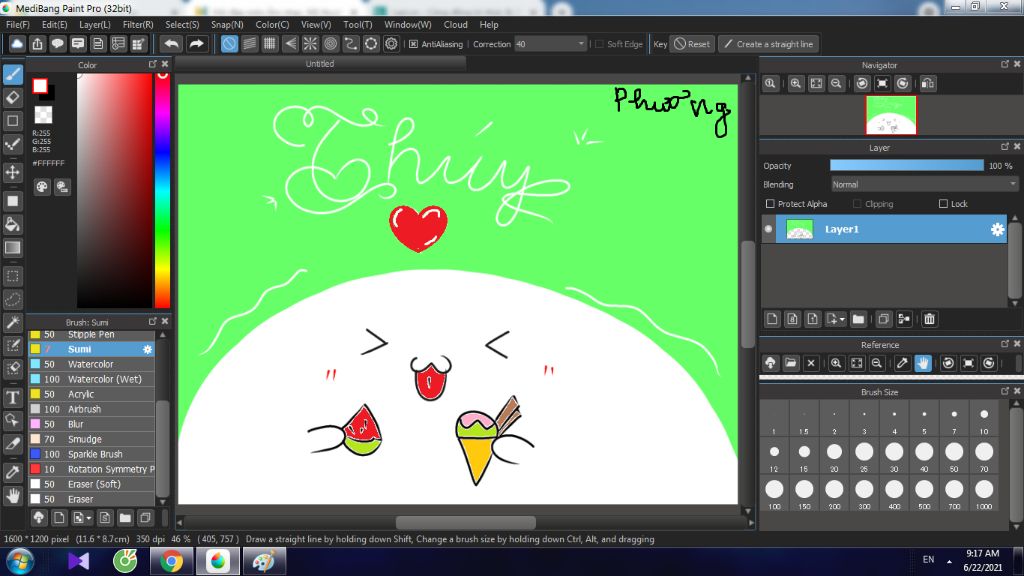The width and height of the screenshot is (1024, 576).
Task: Select the rectangular Select tool
Action: (12, 276)
